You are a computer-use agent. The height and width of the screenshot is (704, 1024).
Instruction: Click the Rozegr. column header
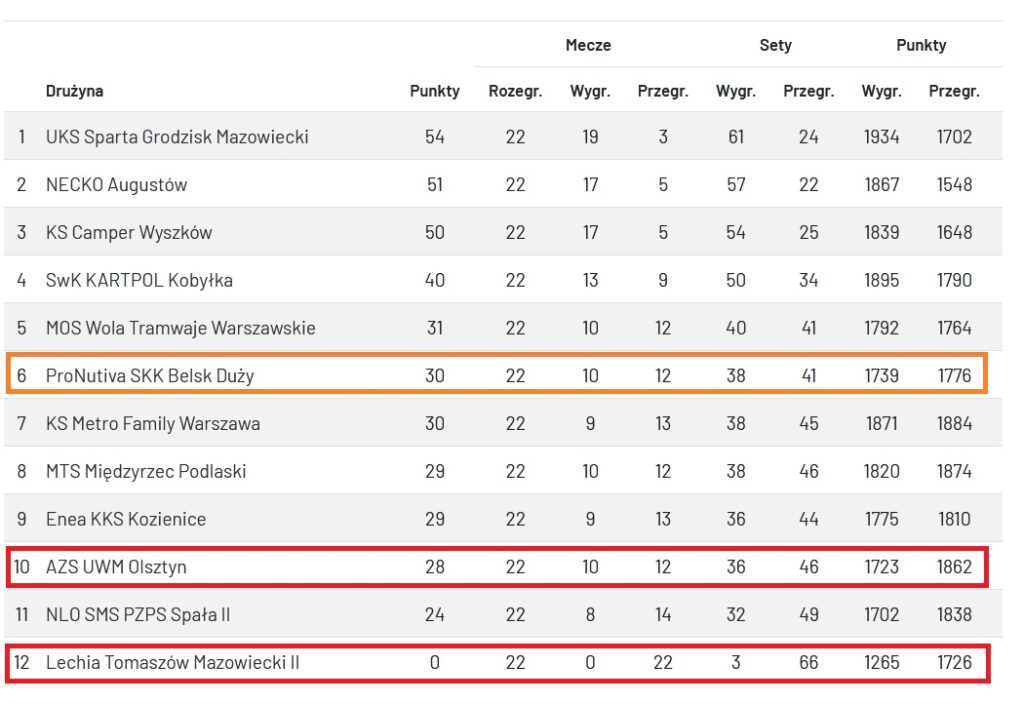coord(515,91)
